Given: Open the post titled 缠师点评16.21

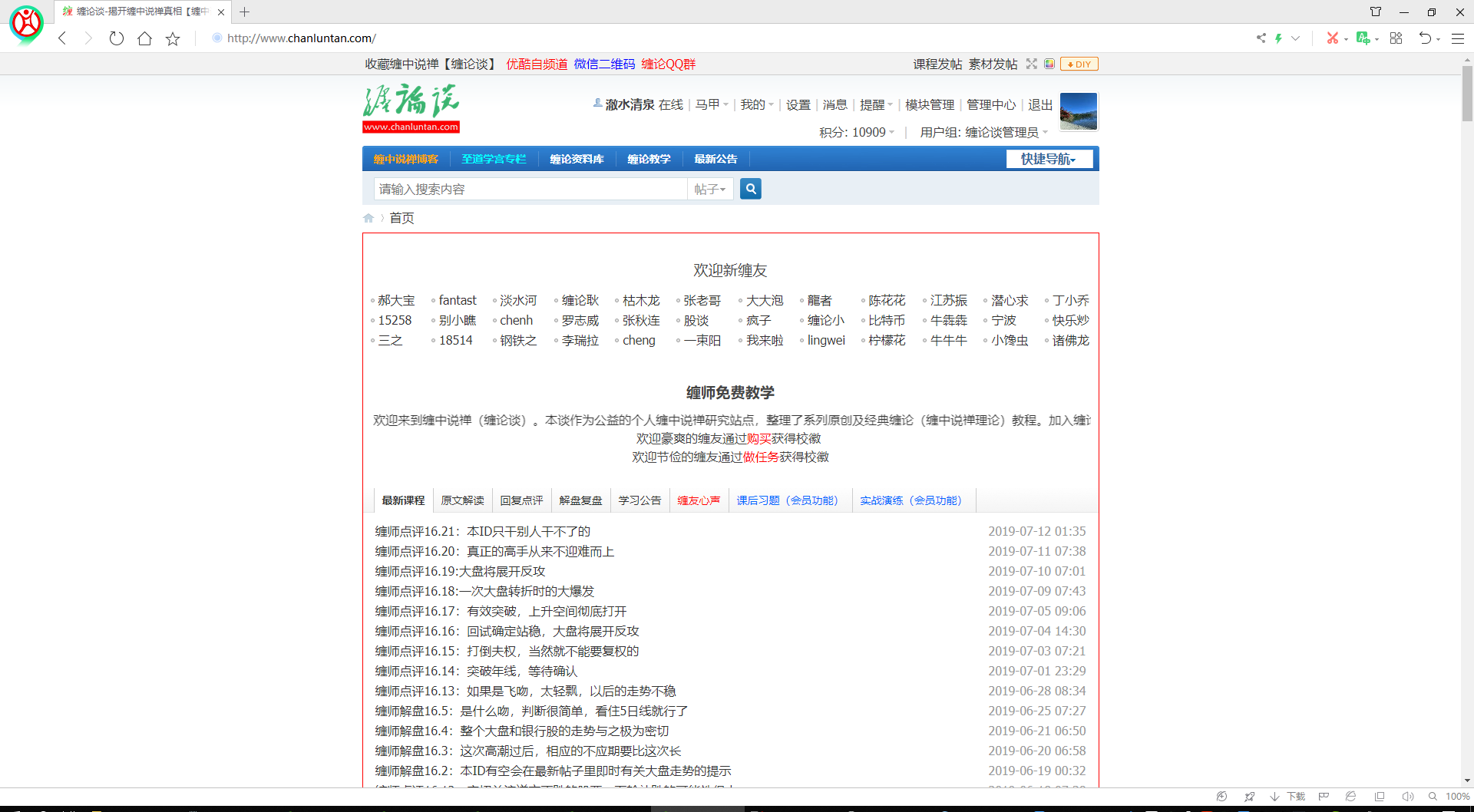Looking at the screenshot, I should (x=481, y=530).
